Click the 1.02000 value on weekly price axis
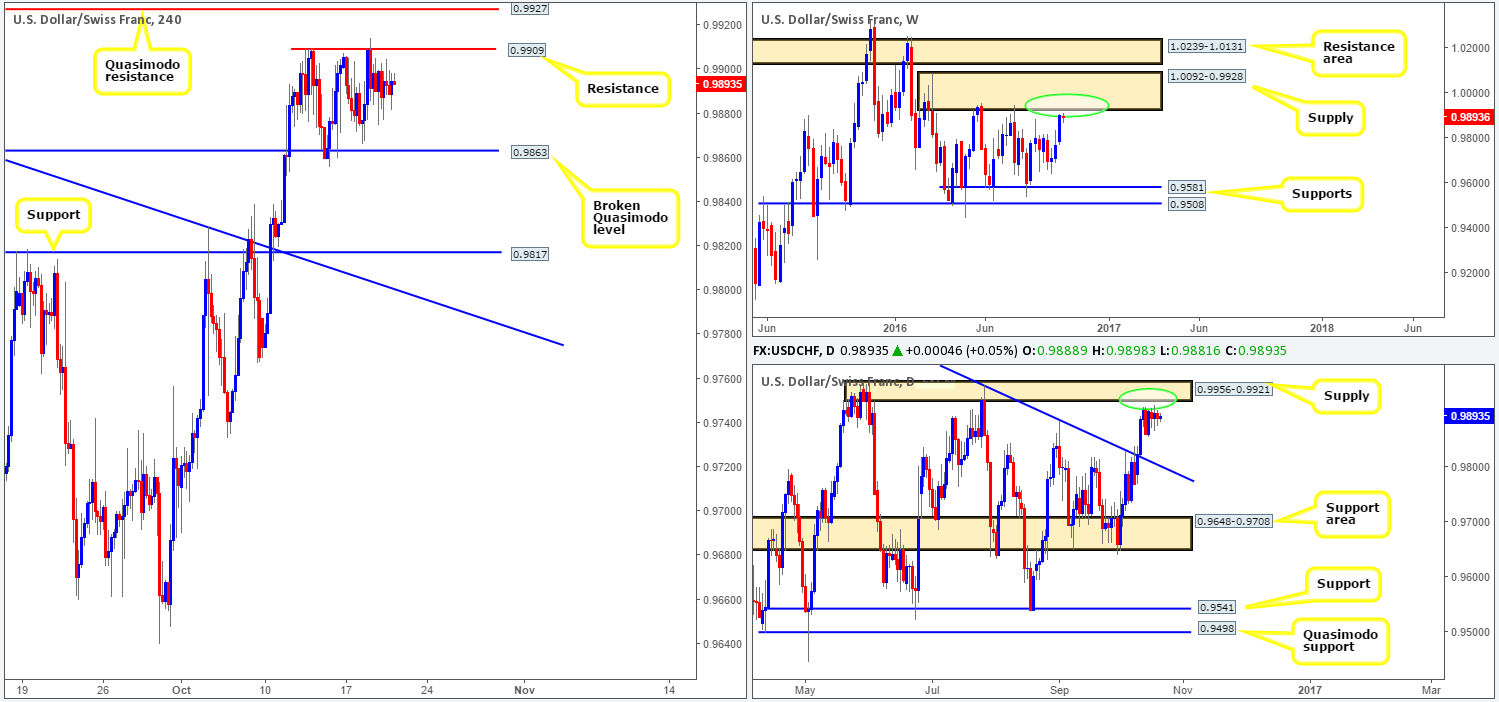This screenshot has height=702, width=1499. coord(1470,48)
